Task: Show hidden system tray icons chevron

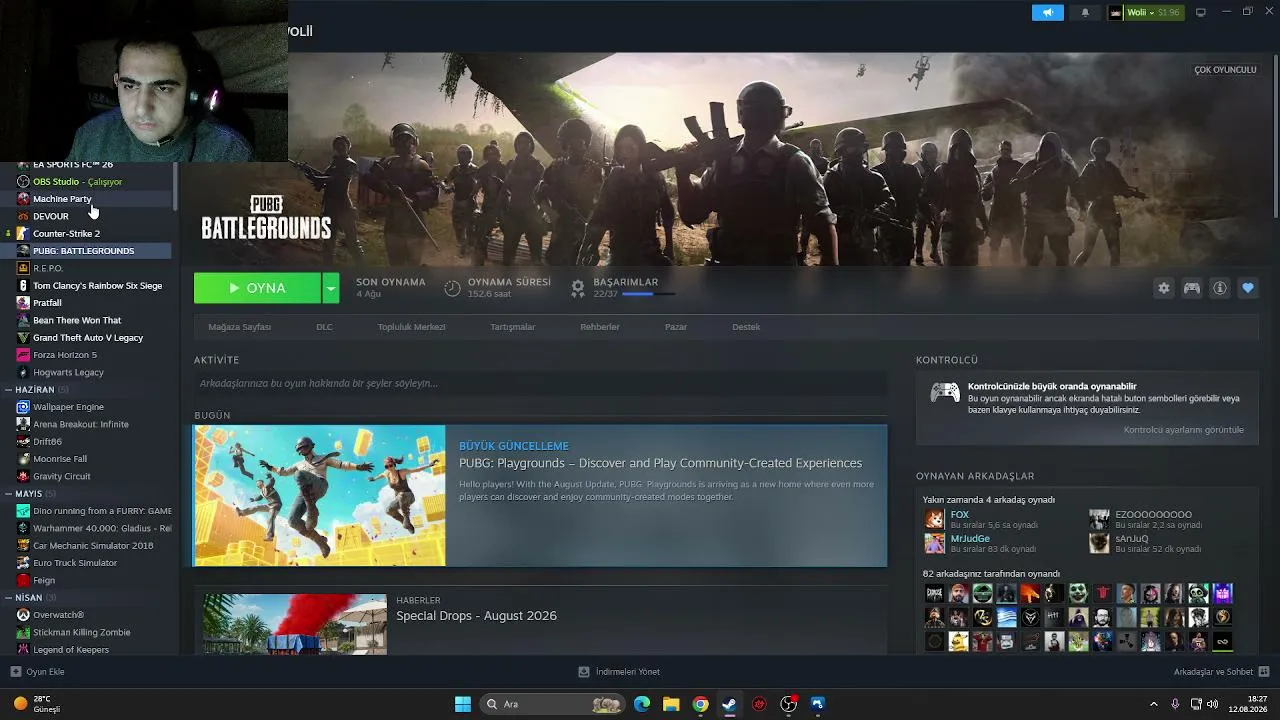Action: 1153,704
